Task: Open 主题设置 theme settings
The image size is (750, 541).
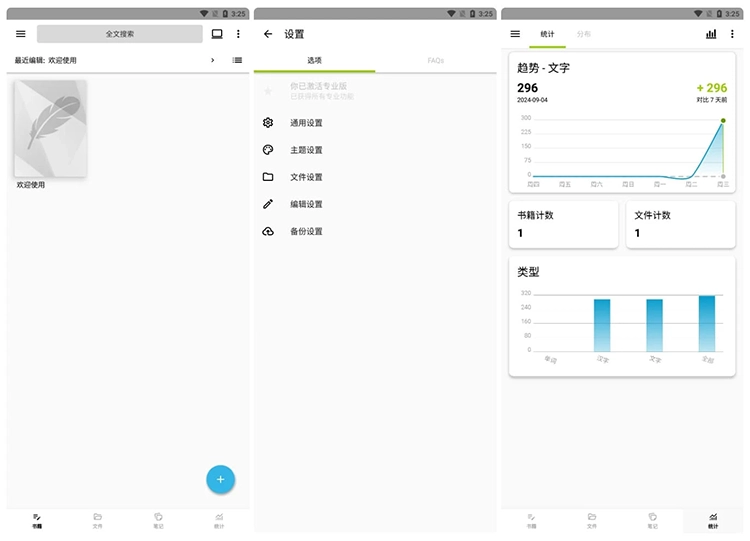Action: [306, 150]
